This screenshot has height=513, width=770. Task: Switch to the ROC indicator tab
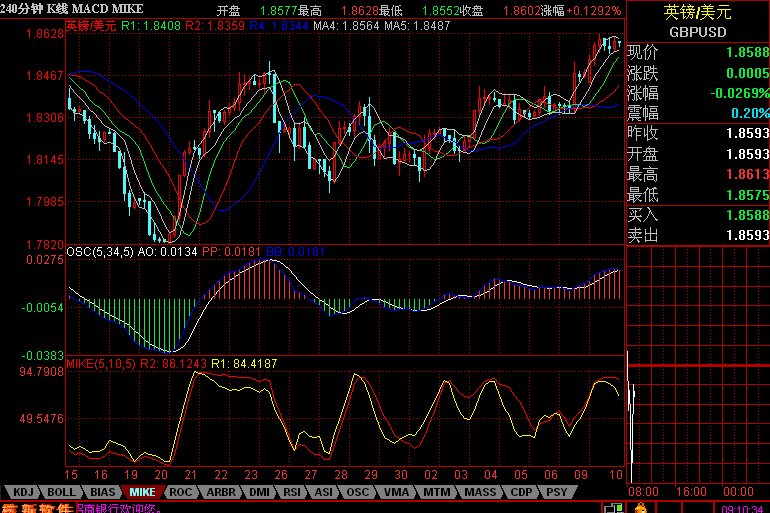tap(180, 492)
